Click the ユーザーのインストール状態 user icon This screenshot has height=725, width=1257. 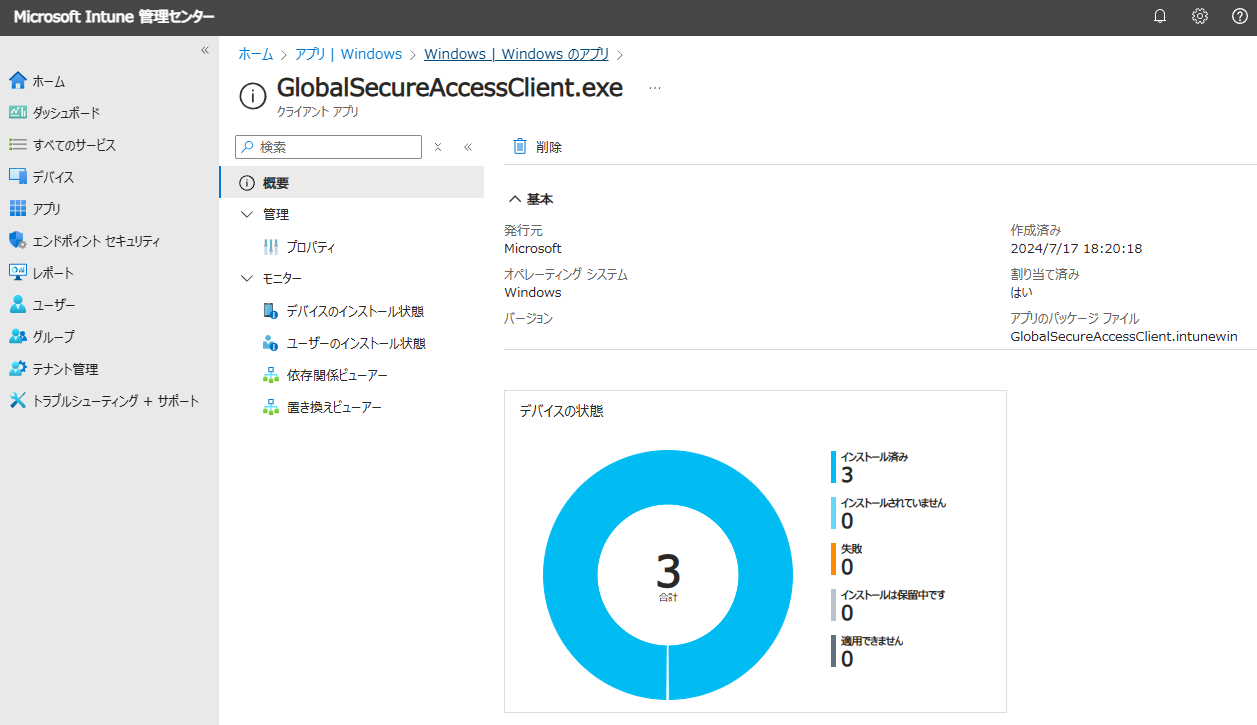point(271,343)
